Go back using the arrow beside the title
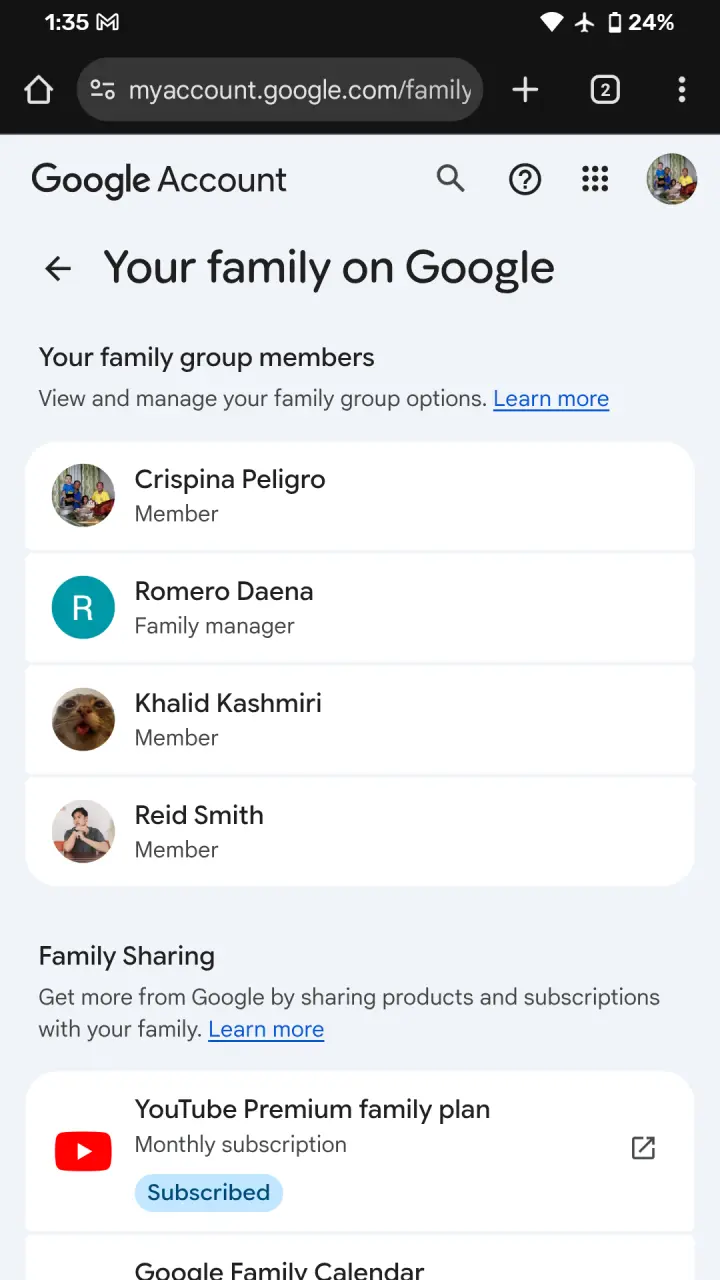Viewport: 720px width, 1280px height. (58, 268)
